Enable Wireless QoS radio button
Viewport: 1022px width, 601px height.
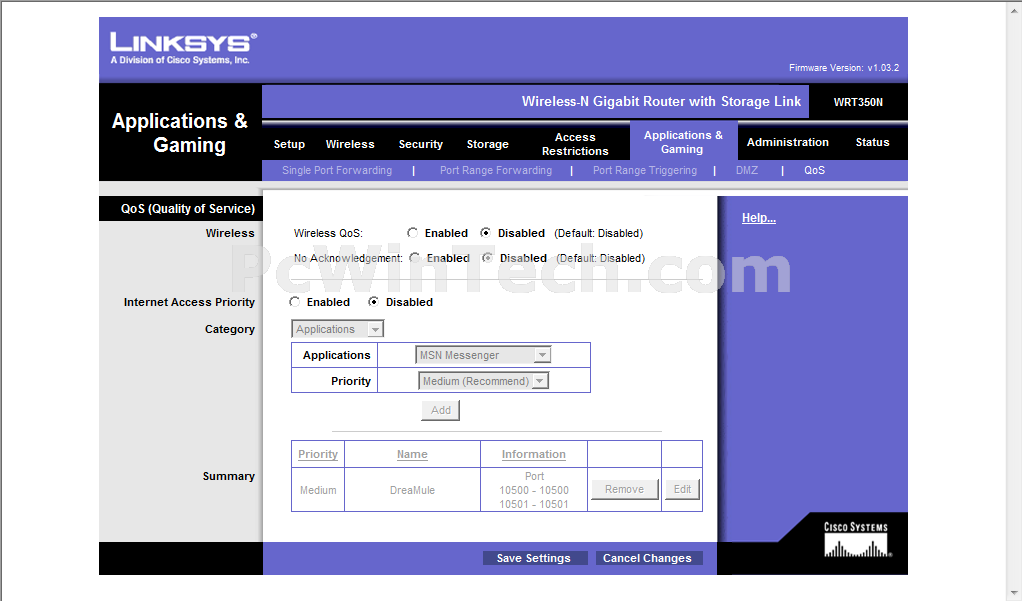(x=413, y=233)
